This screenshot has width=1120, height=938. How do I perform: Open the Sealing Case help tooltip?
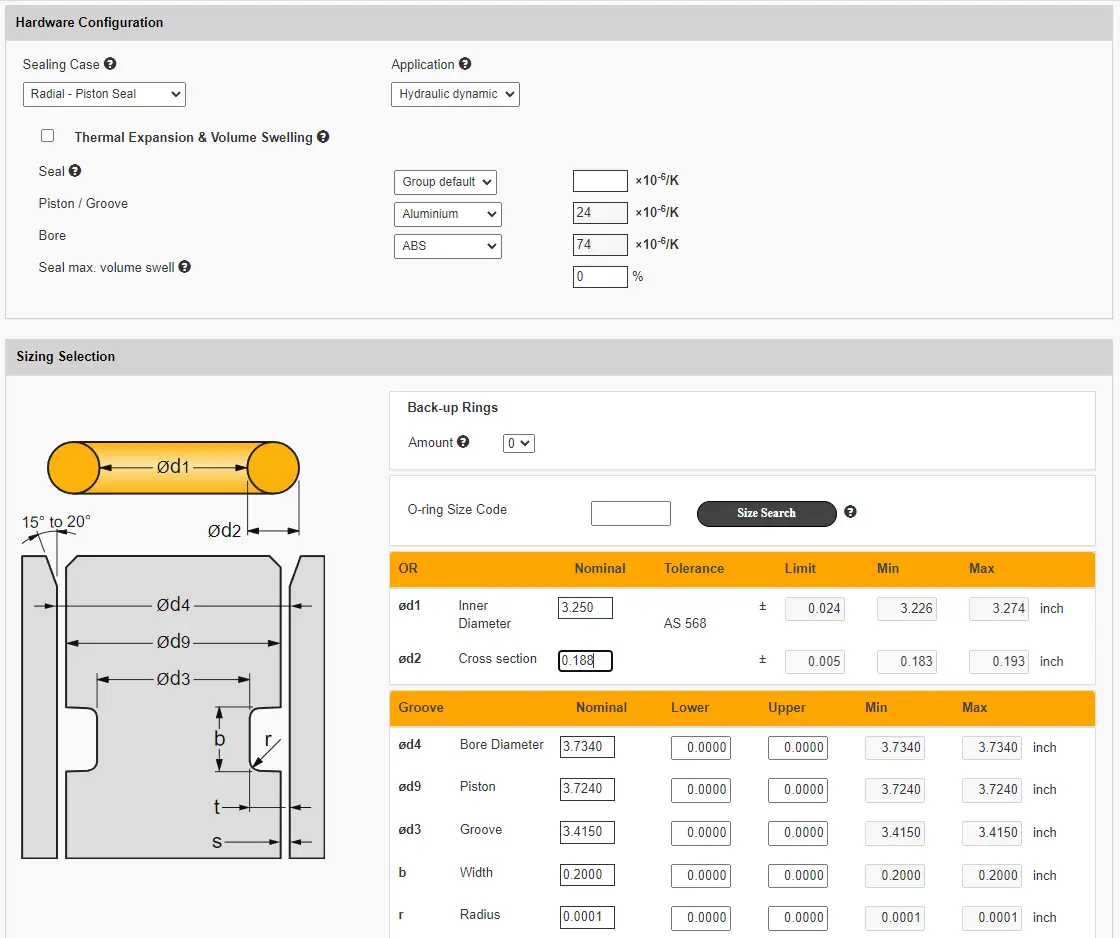[x=110, y=64]
